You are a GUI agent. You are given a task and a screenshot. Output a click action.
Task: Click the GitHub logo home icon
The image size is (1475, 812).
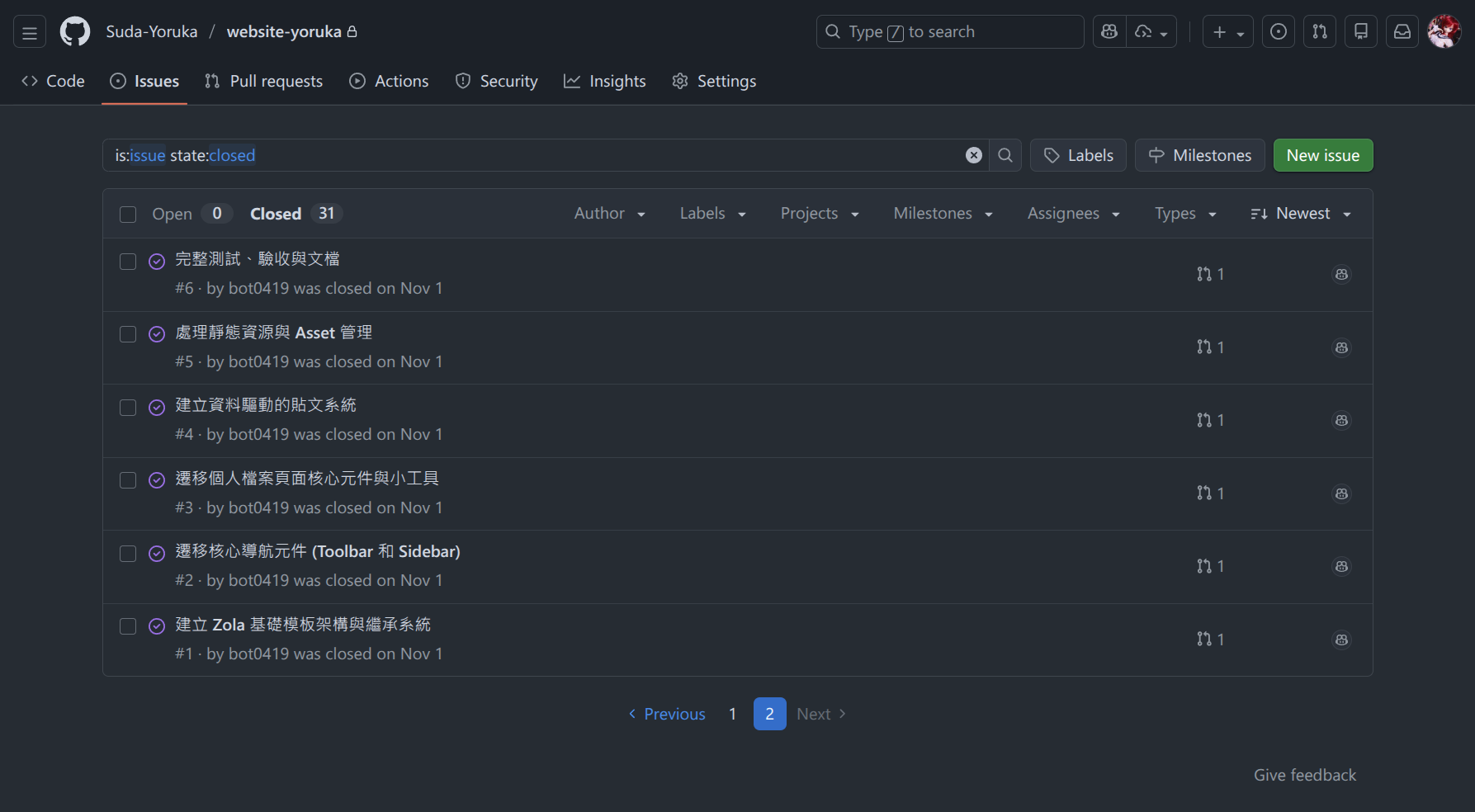pyautogui.click(x=75, y=32)
